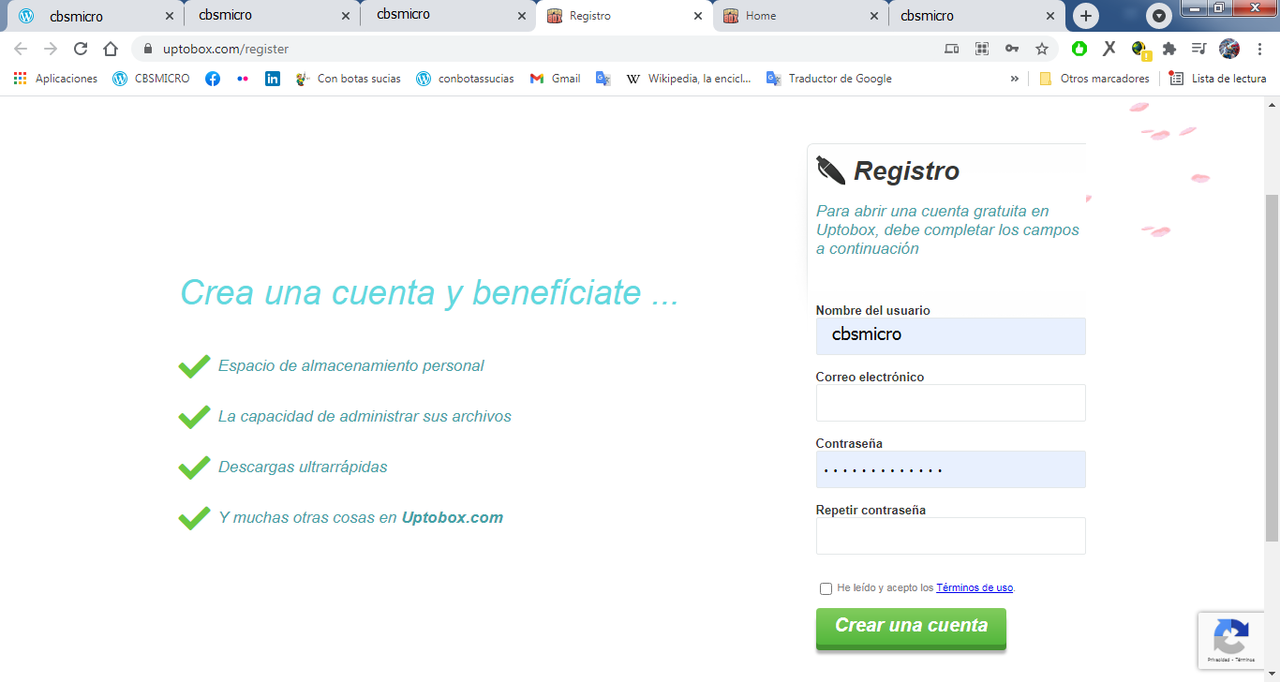
Task: Accept the Términos de uso checkbox
Action: click(826, 588)
